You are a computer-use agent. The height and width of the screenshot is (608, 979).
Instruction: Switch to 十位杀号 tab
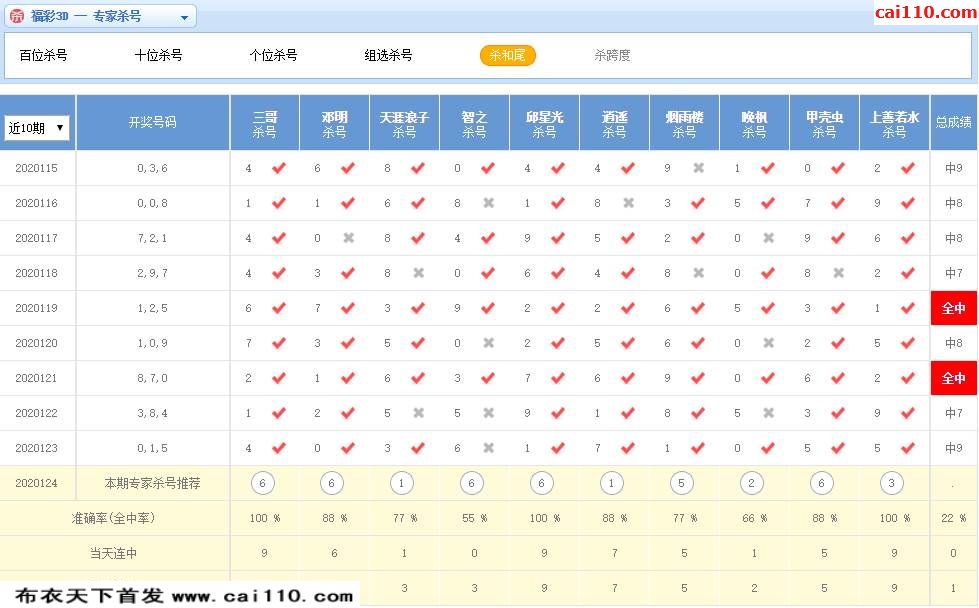coord(158,56)
